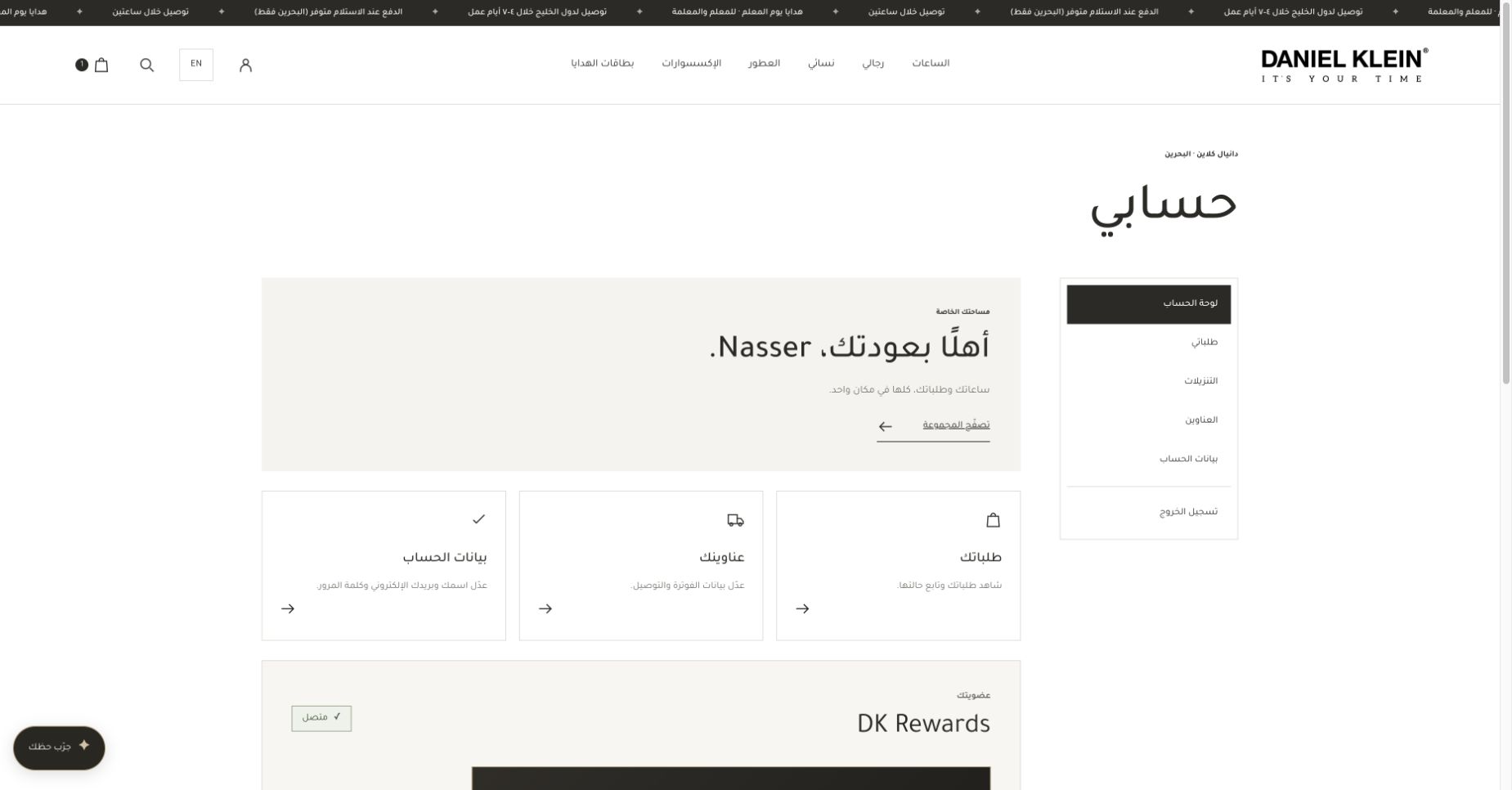Open the الإكسسوارات menu item
Image resolution: width=1512 pixels, height=790 pixels.
pyautogui.click(x=692, y=64)
